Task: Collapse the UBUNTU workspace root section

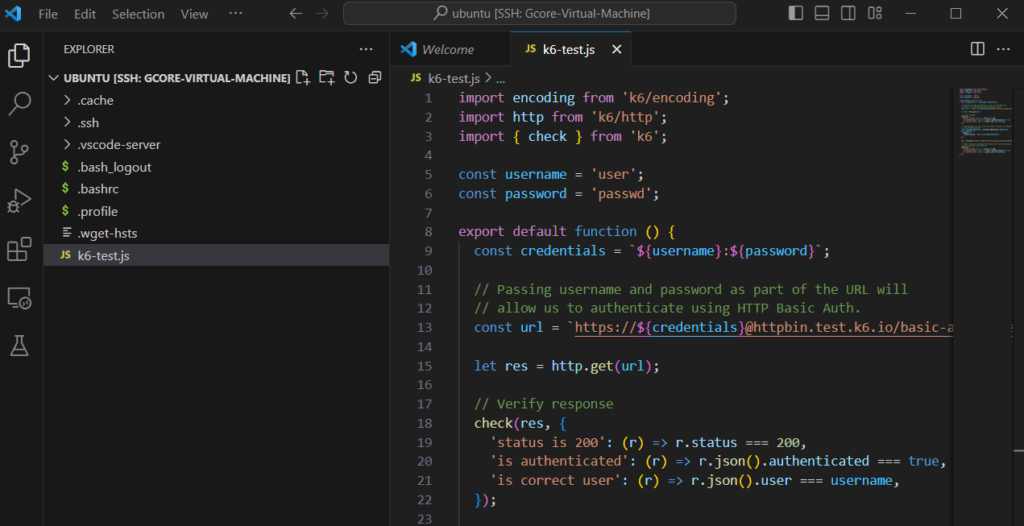Action: point(55,78)
